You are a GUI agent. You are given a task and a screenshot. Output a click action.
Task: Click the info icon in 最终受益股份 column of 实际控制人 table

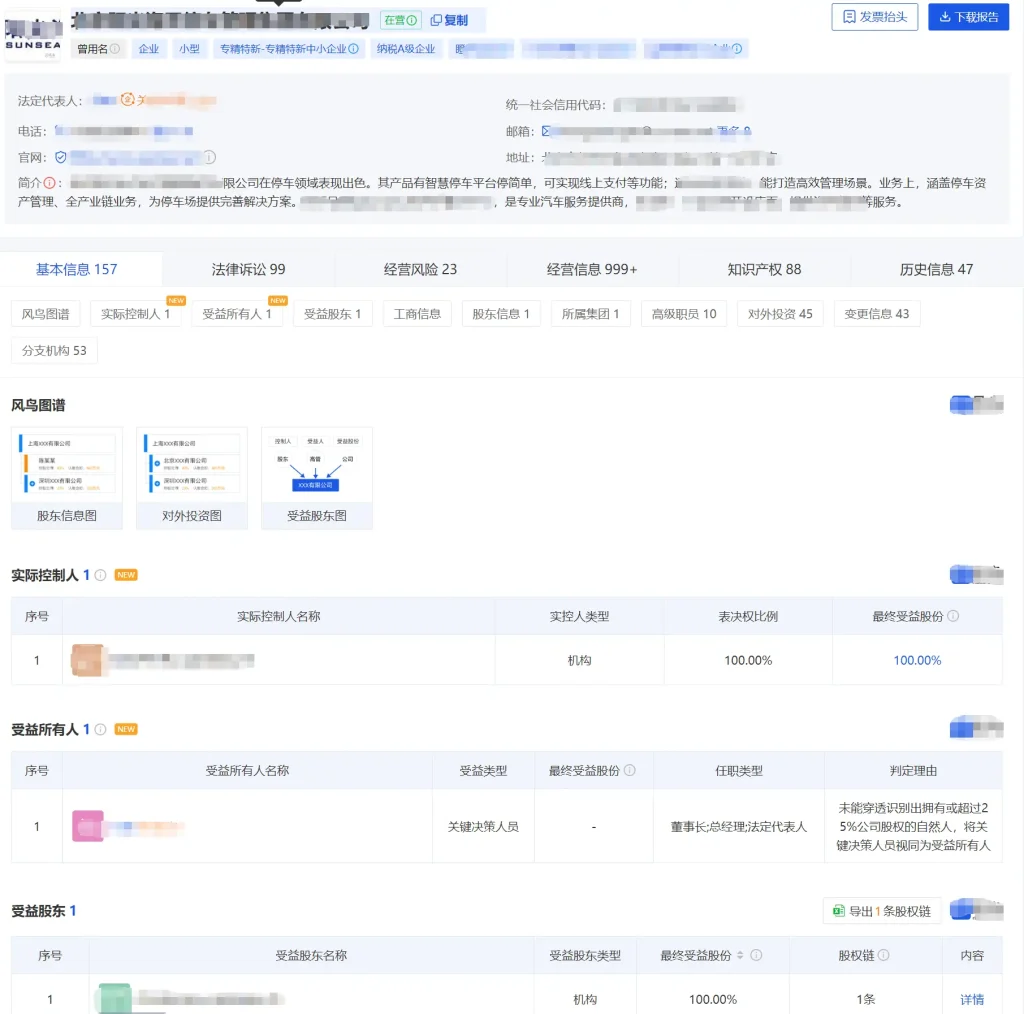953,616
